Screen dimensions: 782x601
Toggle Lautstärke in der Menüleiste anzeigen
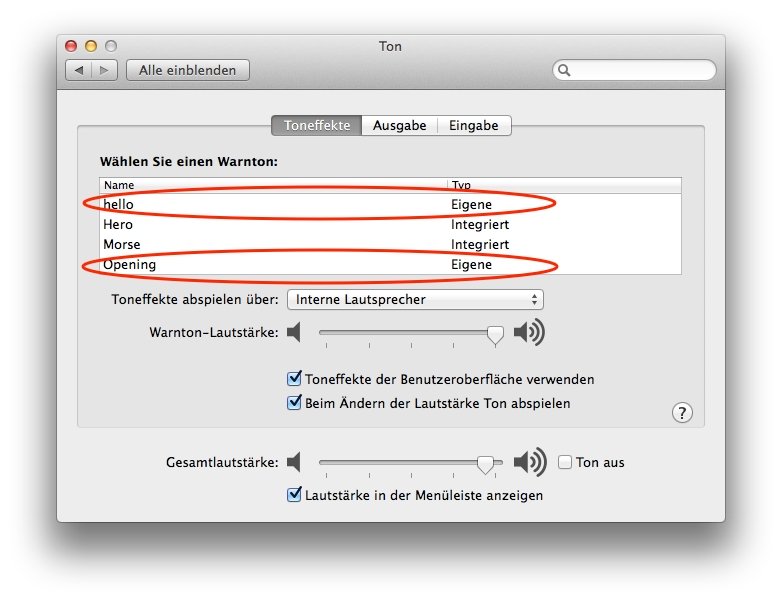294,495
